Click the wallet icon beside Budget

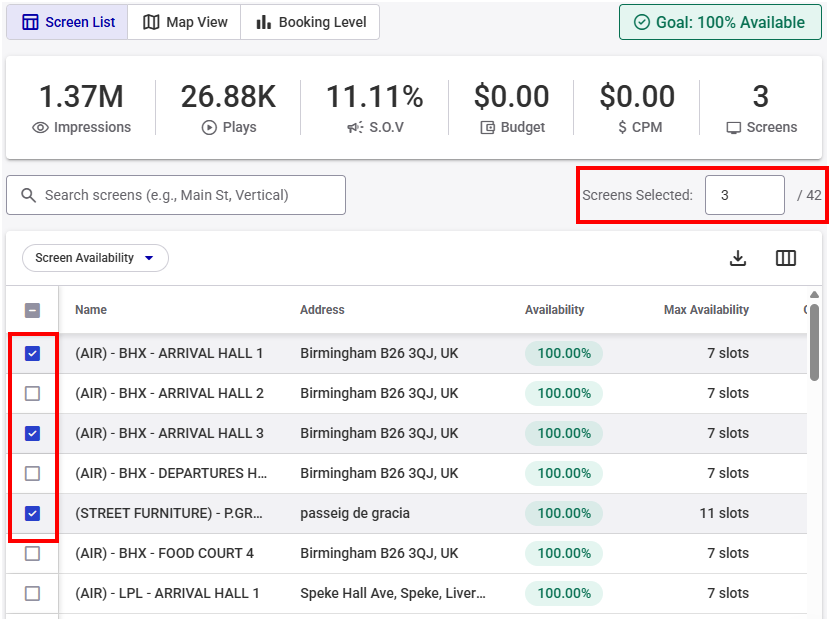pyautogui.click(x=488, y=128)
